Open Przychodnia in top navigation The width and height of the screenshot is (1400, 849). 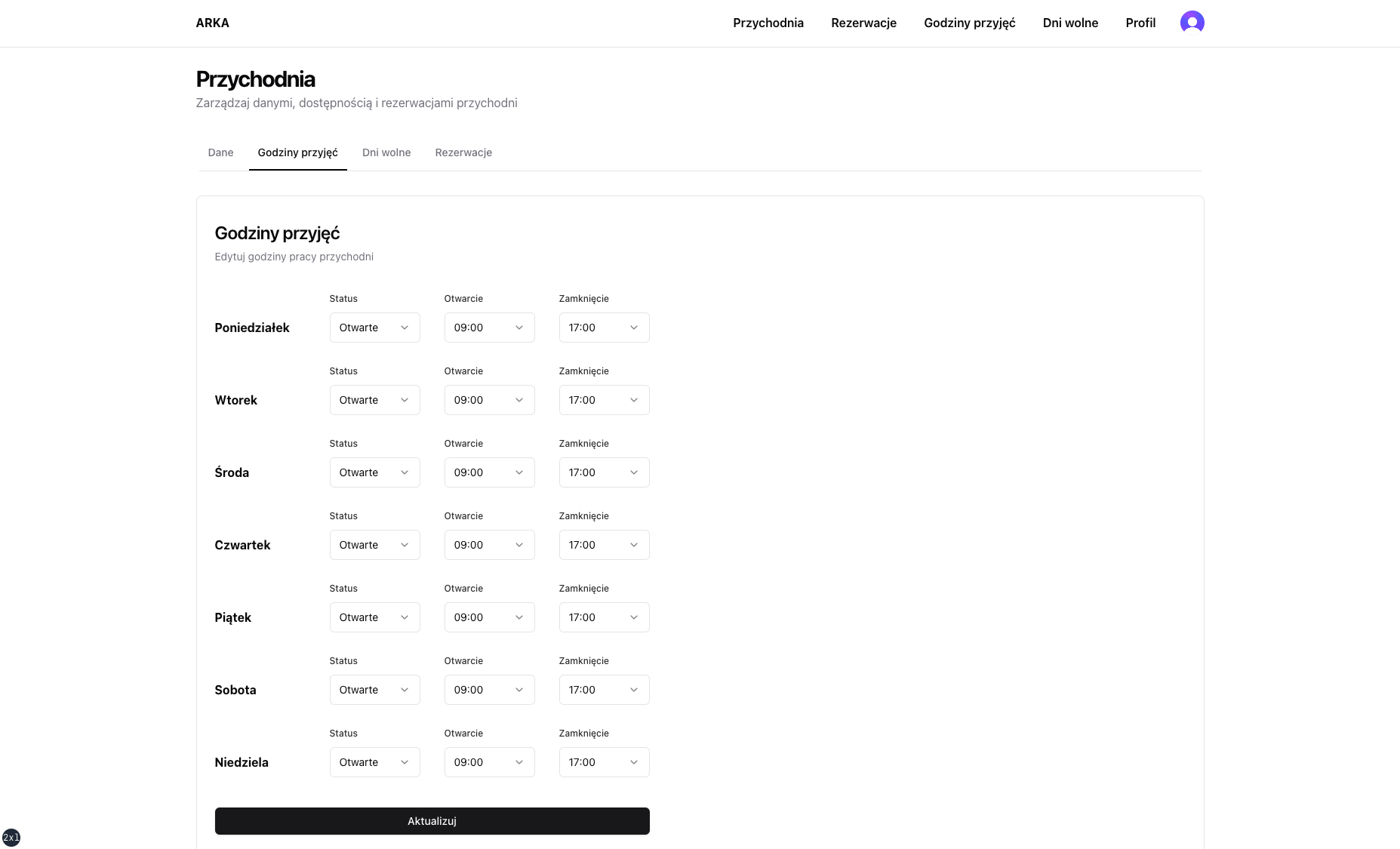tap(768, 23)
